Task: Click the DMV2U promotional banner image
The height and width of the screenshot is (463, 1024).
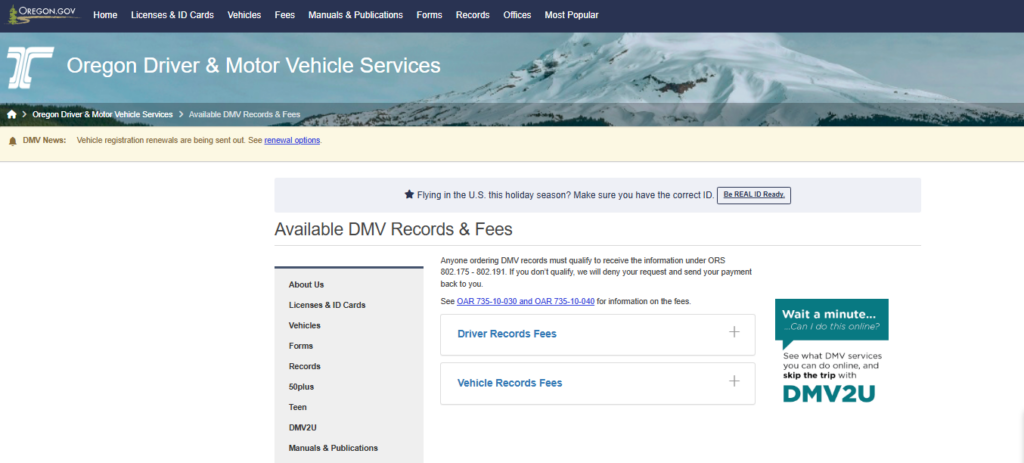Action: 831,351
